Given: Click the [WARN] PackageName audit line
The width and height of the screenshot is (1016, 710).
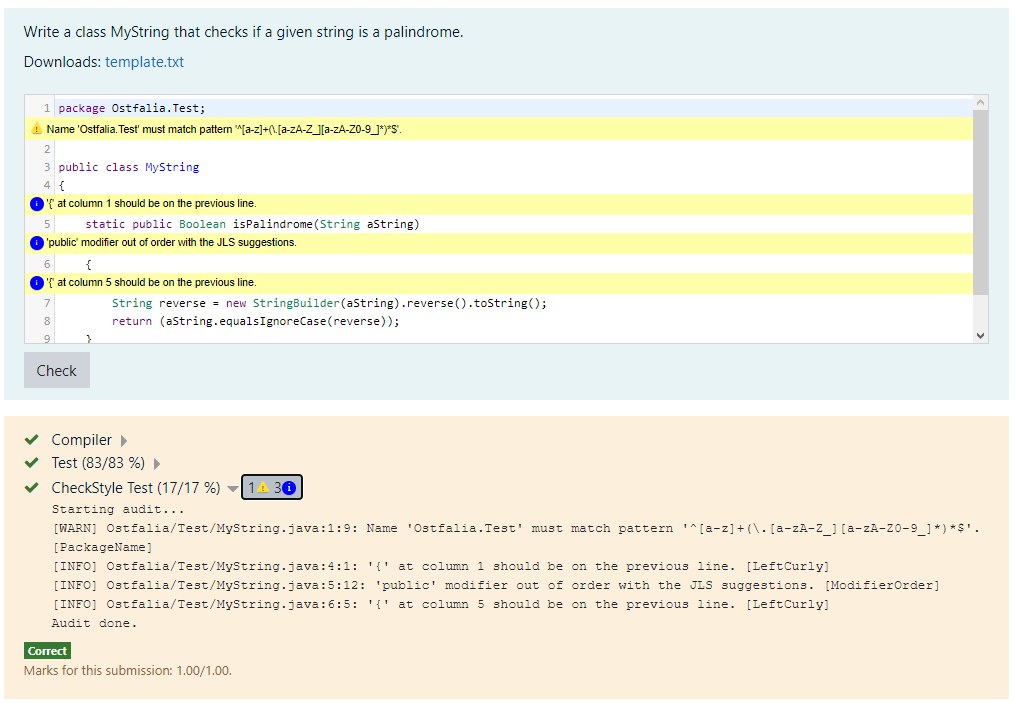Looking at the screenshot, I should pyautogui.click(x=516, y=538).
